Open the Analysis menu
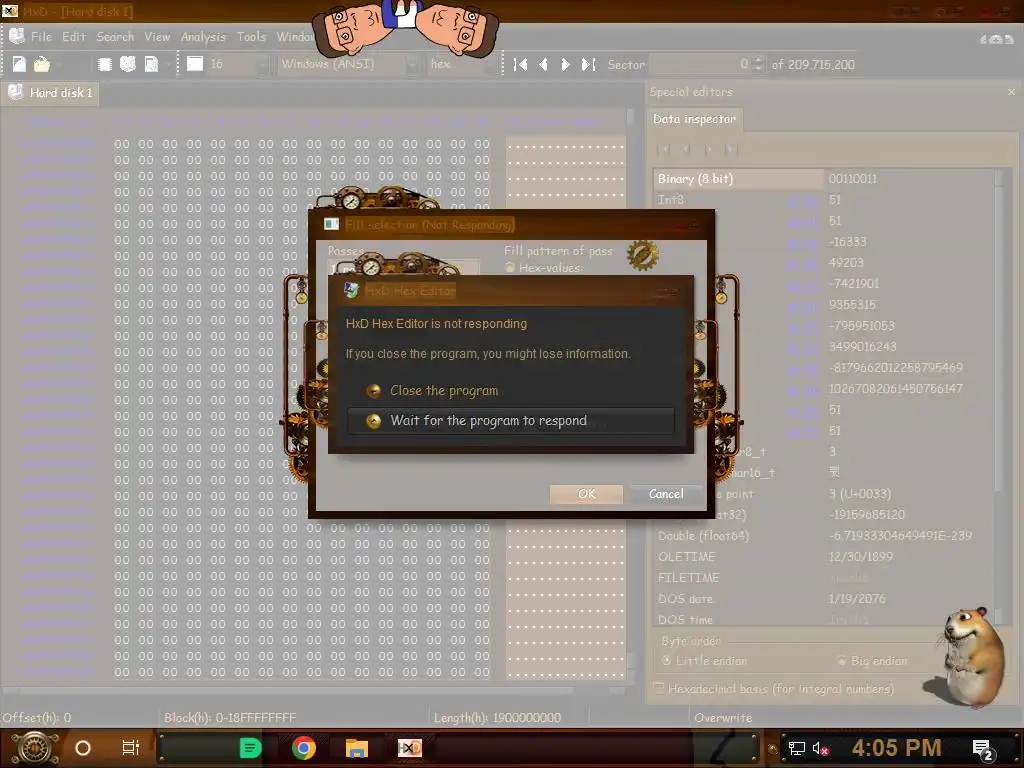 (x=203, y=37)
